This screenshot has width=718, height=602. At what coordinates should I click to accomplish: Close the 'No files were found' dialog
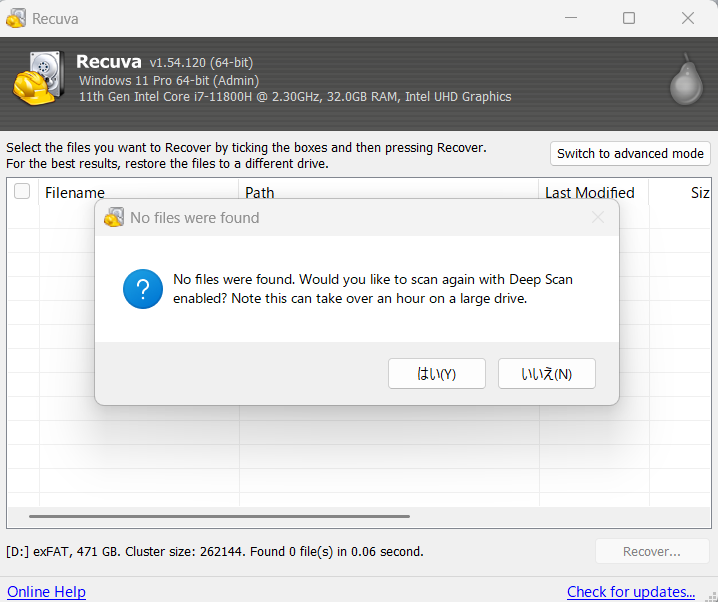click(598, 218)
